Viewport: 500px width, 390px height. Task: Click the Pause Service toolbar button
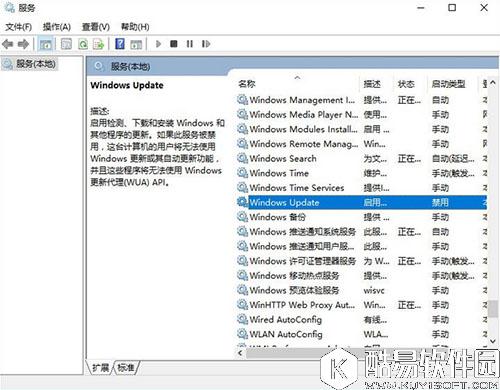click(190, 44)
